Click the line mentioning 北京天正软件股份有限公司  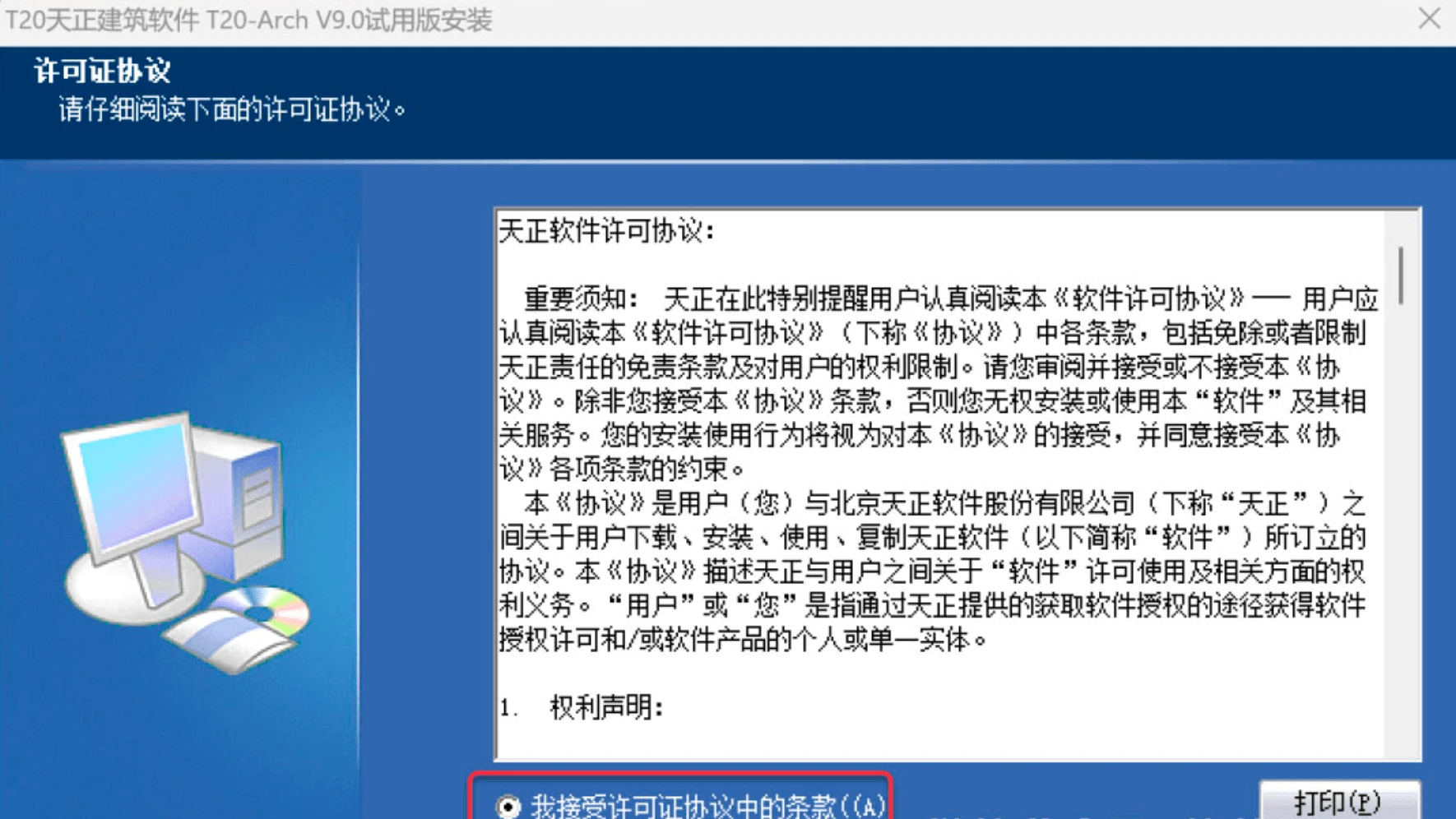coord(932,503)
